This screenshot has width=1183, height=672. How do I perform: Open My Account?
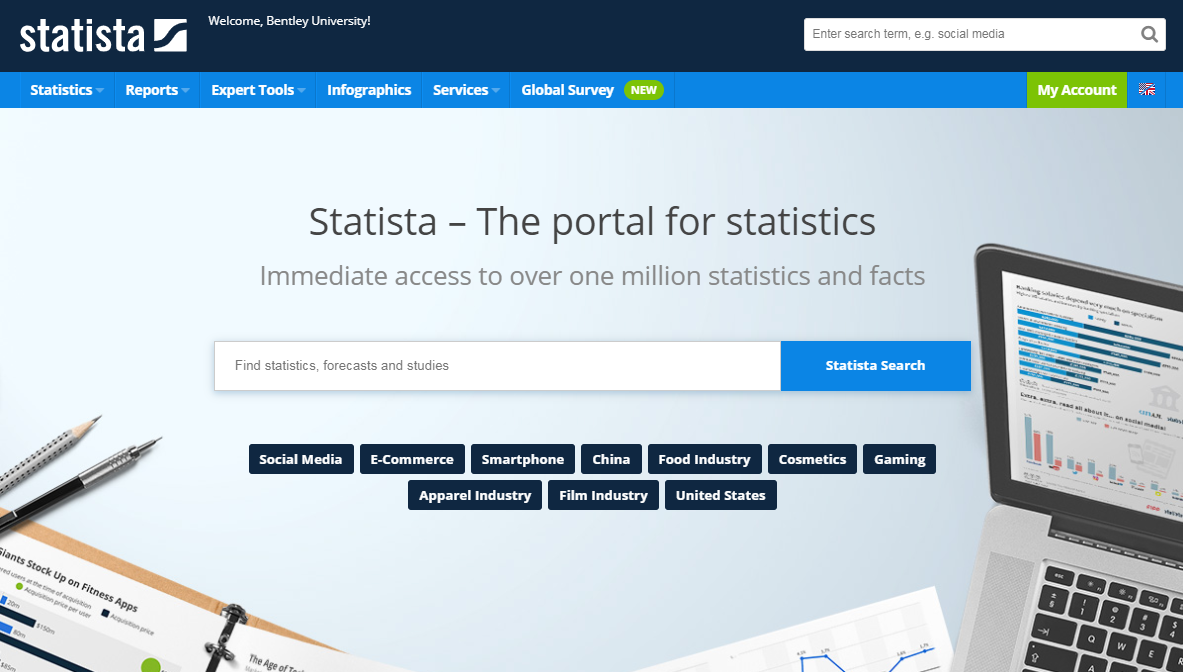[1077, 90]
